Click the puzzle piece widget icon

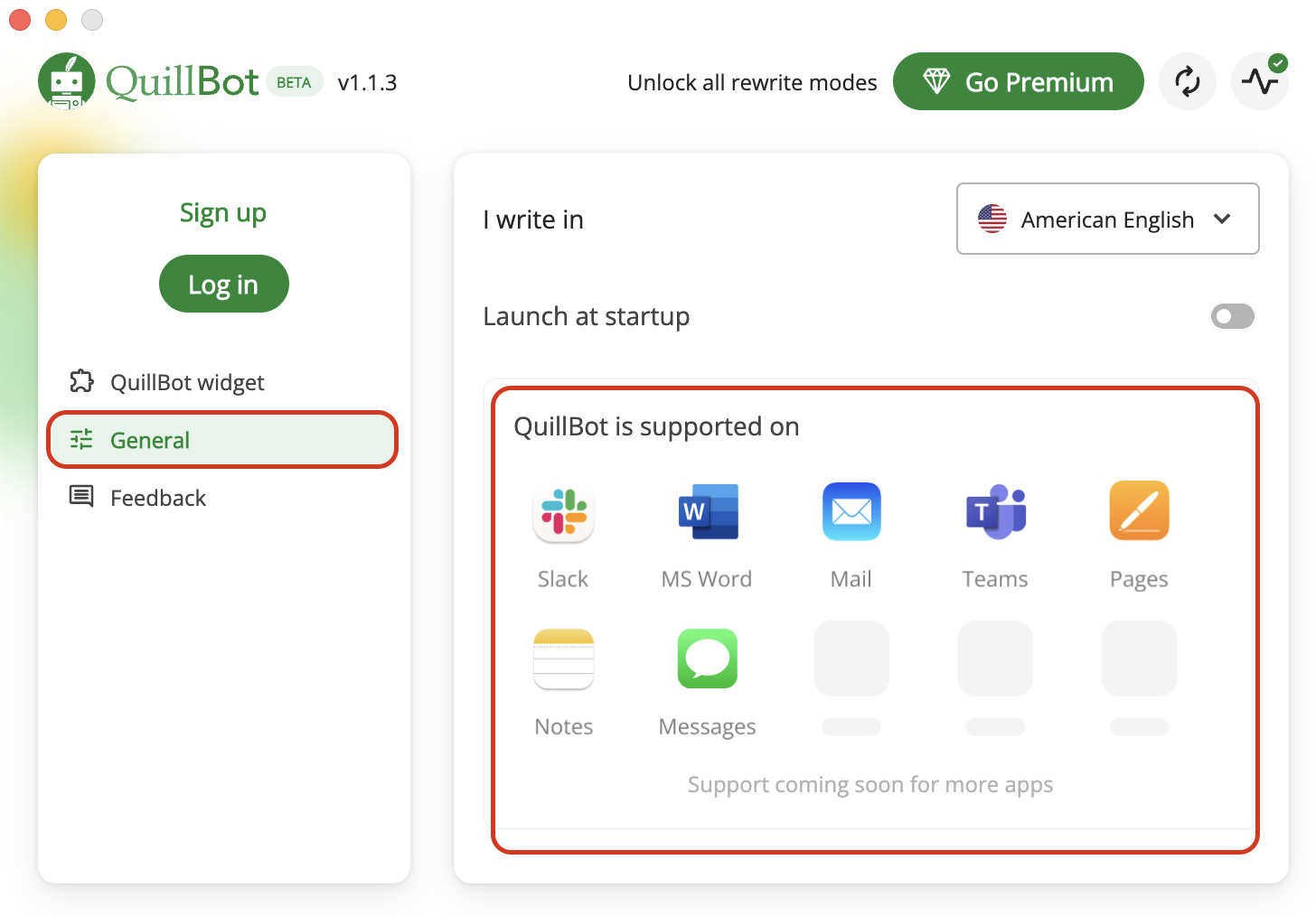pos(81,381)
